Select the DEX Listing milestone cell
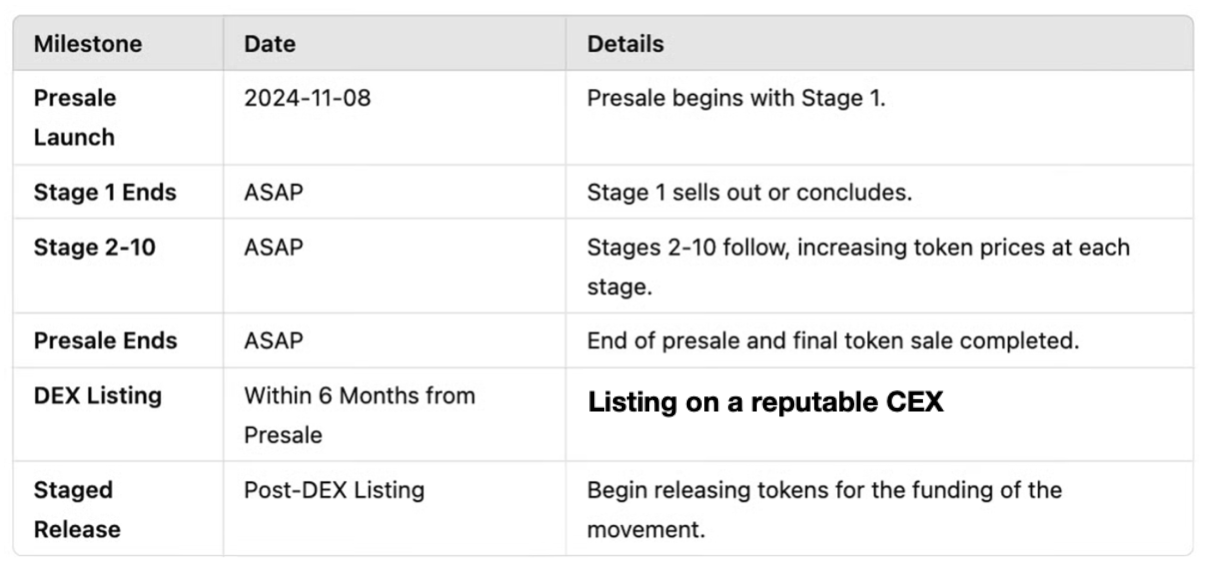 coord(98,395)
